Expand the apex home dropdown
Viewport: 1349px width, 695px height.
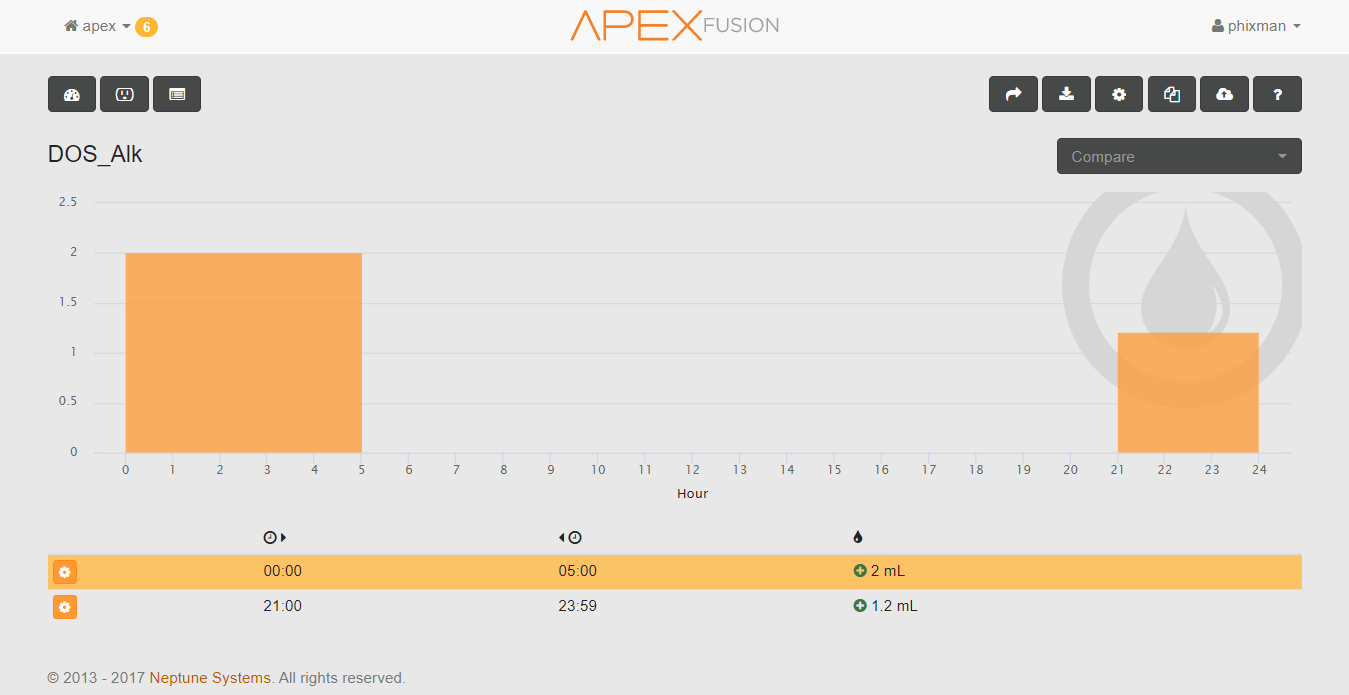click(x=98, y=26)
